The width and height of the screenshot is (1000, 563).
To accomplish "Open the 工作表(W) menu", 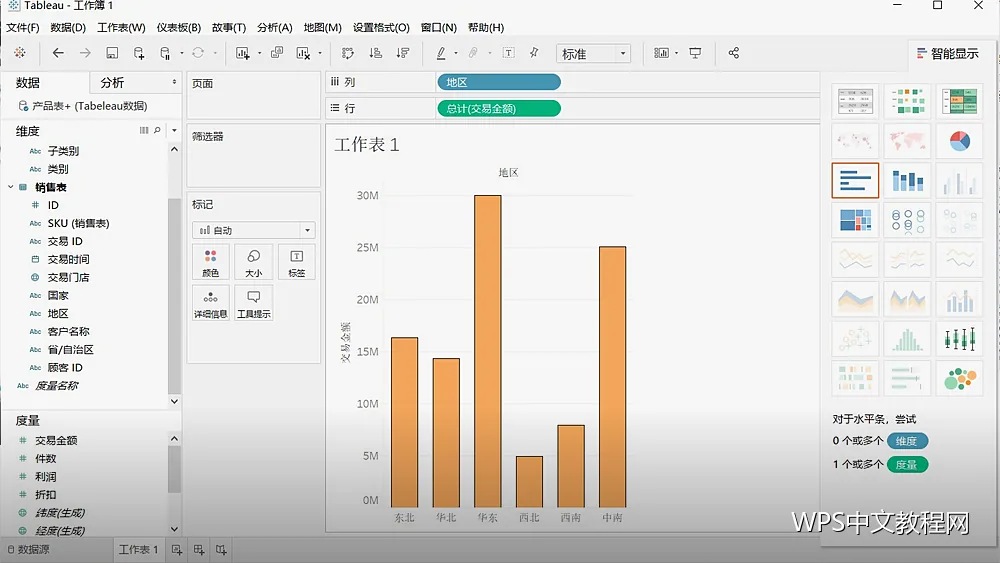I will coord(121,27).
